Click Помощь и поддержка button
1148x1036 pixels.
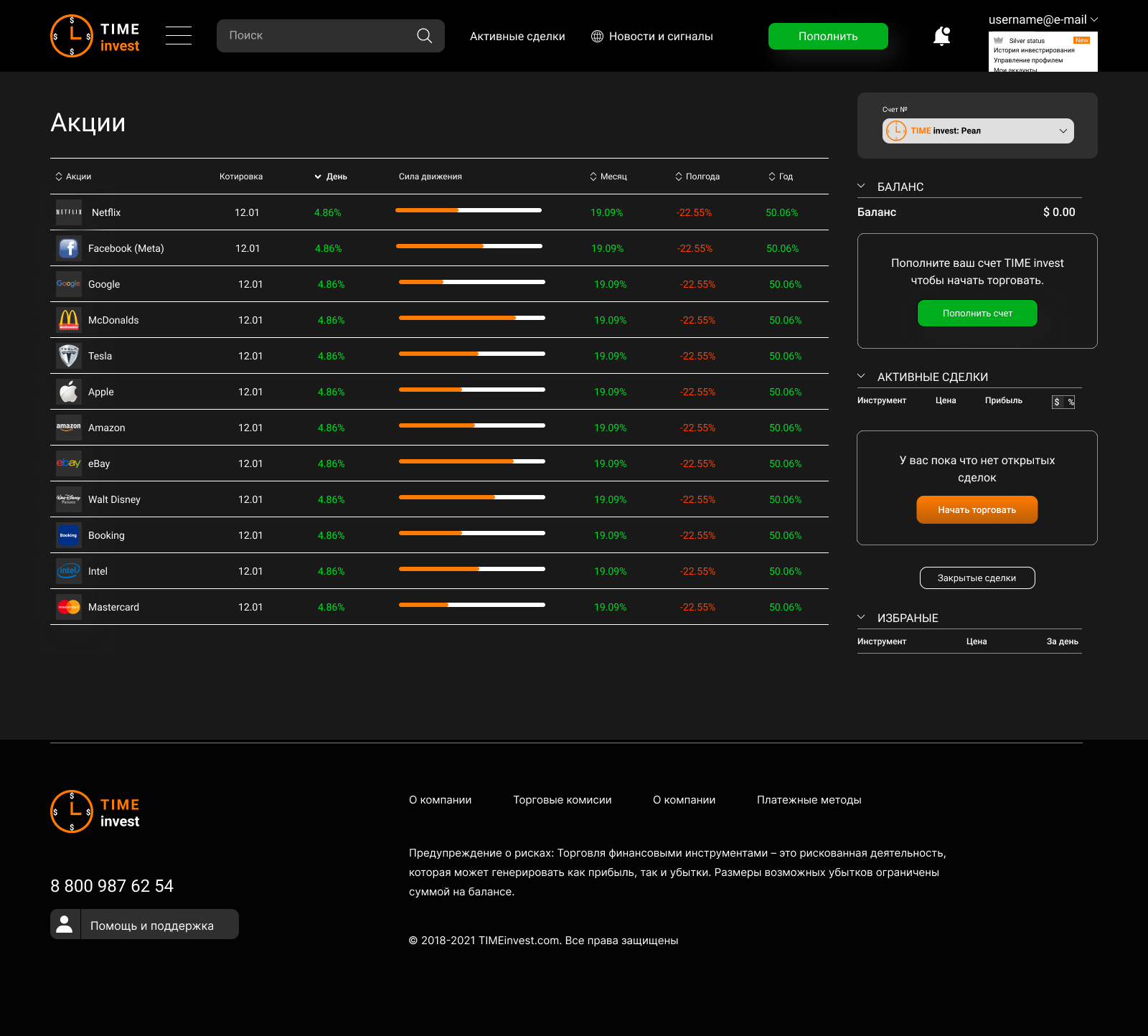point(144,924)
